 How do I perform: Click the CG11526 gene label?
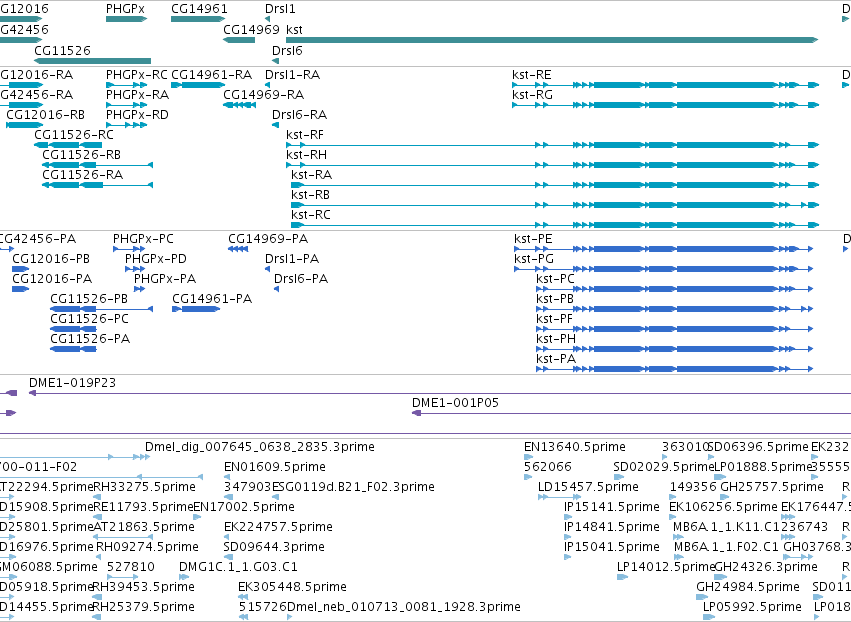(x=62, y=50)
